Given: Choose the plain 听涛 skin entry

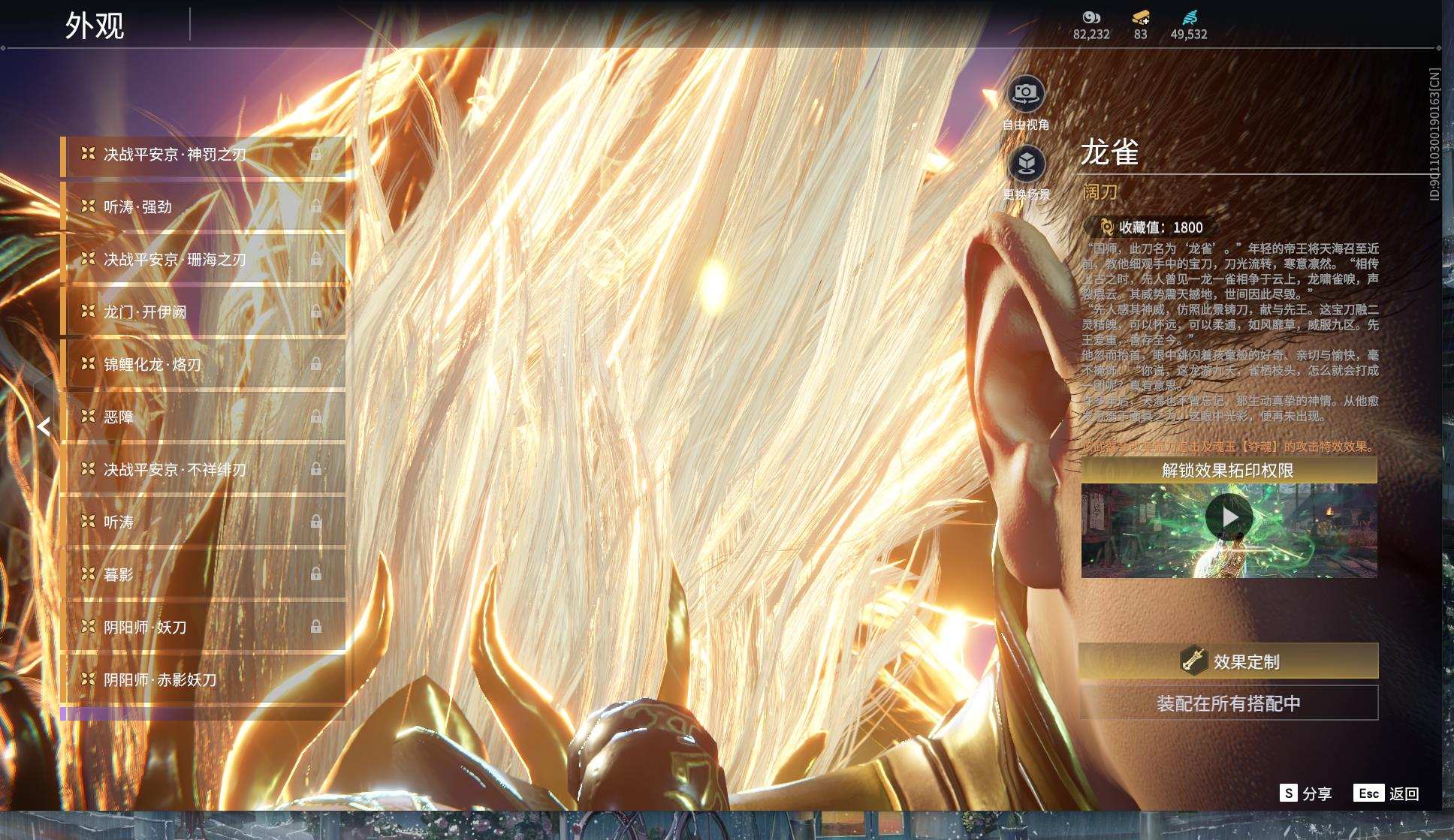Looking at the screenshot, I should pos(203,522).
